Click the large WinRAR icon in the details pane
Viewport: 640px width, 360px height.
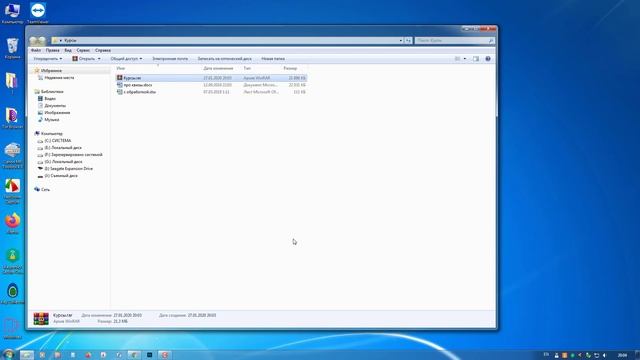(41, 318)
